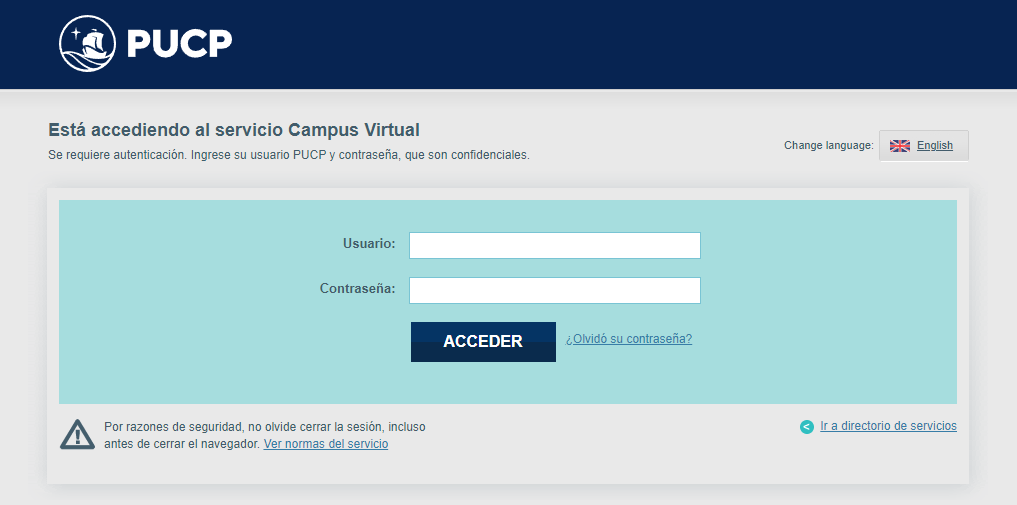
Task: Switch language using the English link
Action: [x=935, y=146]
